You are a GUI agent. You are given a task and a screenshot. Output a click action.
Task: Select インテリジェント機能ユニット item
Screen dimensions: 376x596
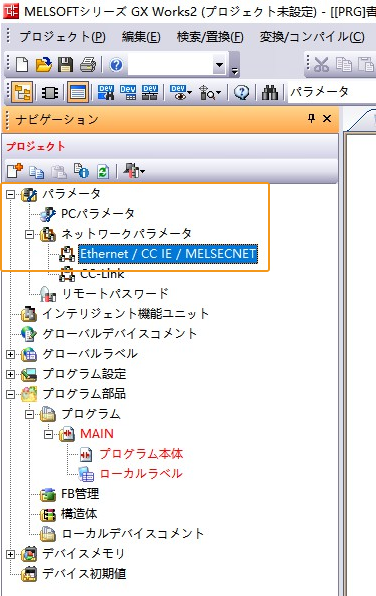[125, 314]
